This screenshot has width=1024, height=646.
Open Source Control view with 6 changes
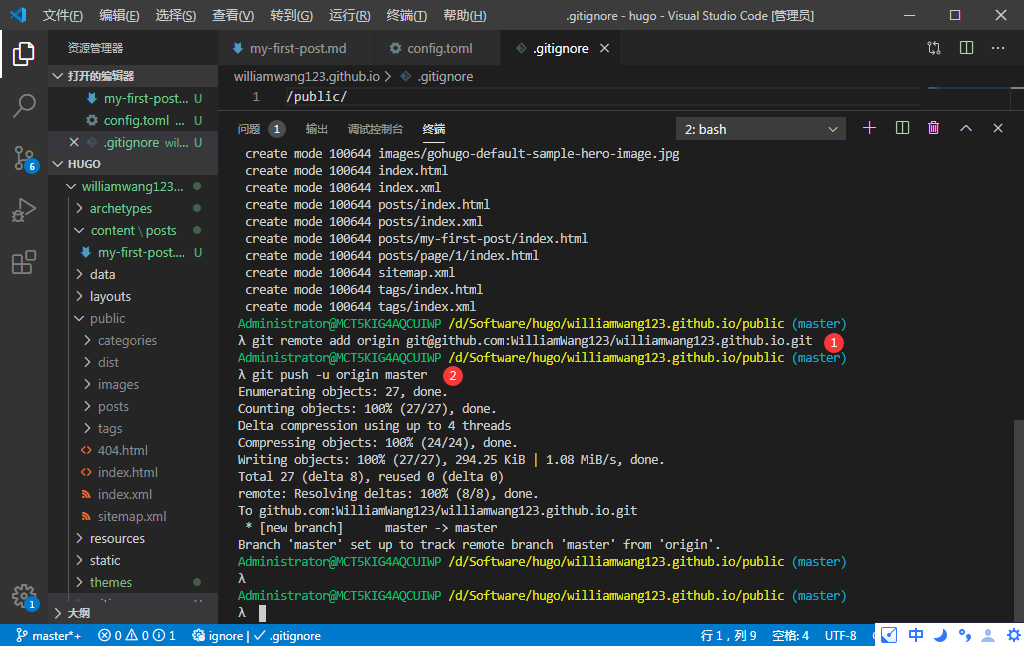(x=25, y=158)
